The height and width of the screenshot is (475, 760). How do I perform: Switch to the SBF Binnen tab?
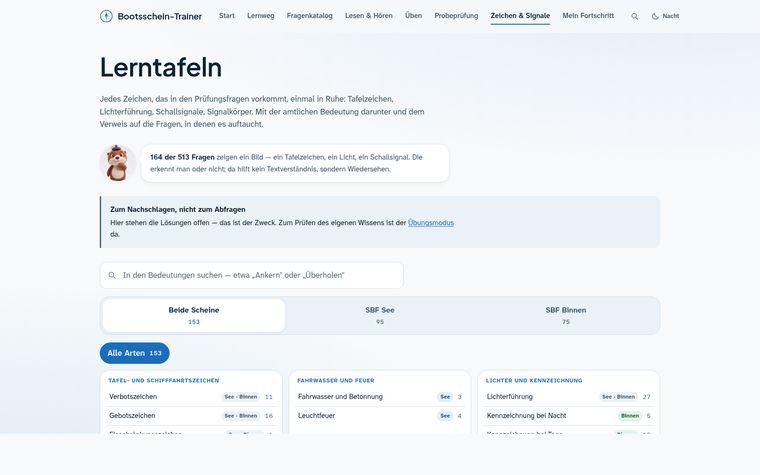566,316
